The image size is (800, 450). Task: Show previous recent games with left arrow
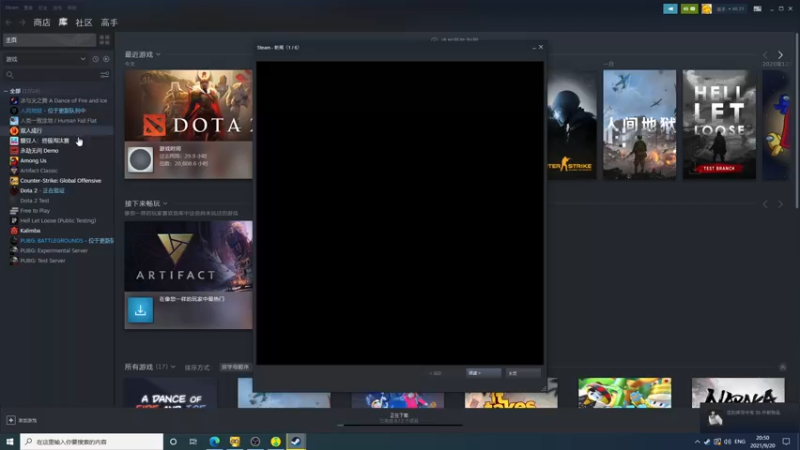[765, 55]
